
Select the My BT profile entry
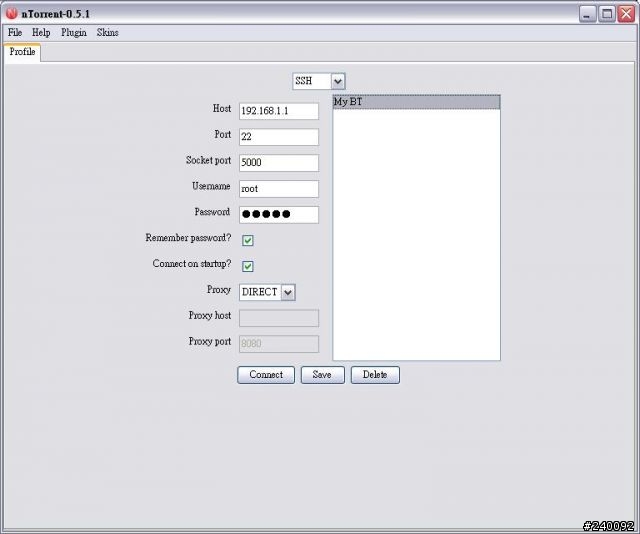click(416, 102)
